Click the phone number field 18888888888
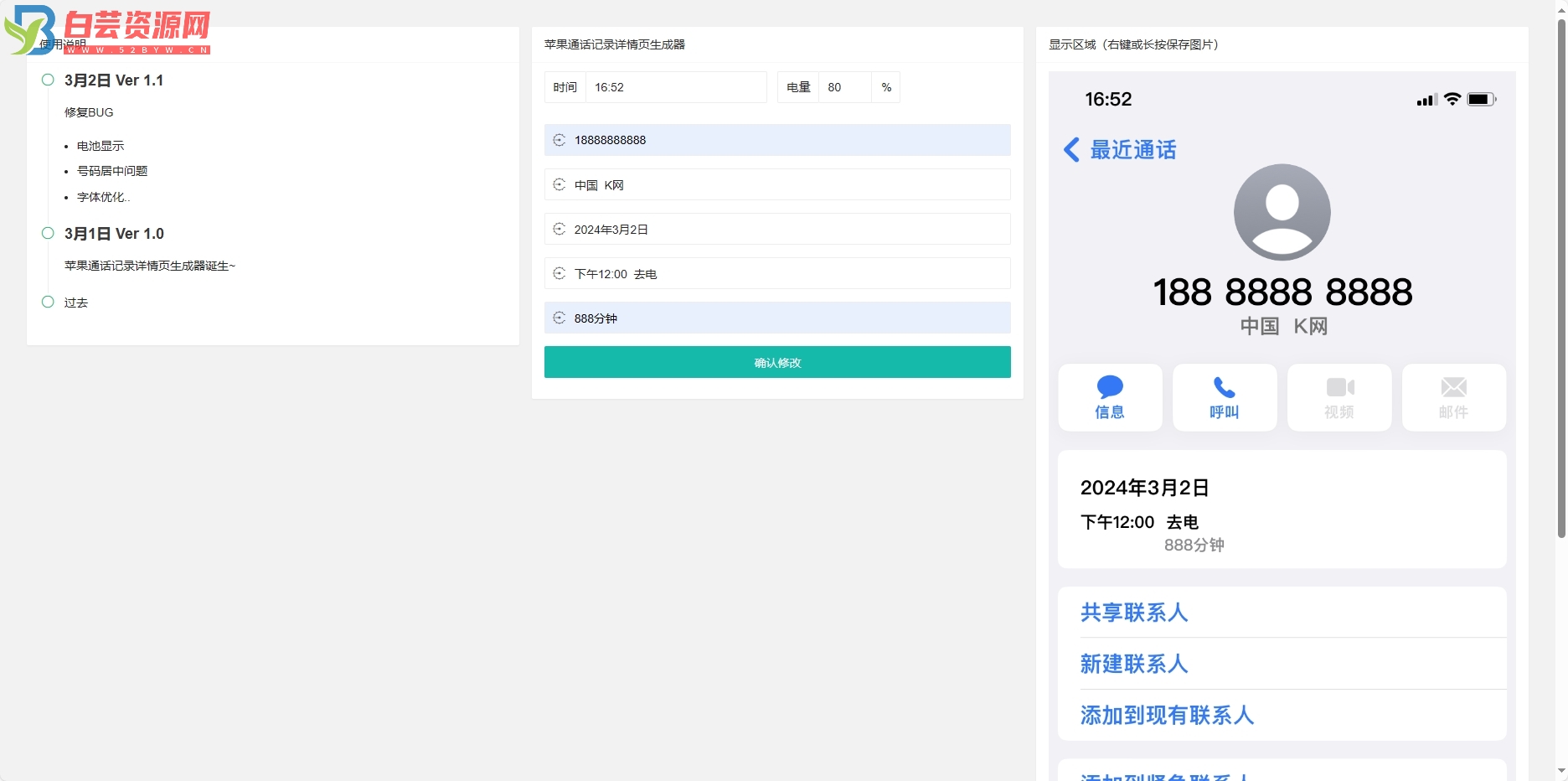 tap(777, 140)
